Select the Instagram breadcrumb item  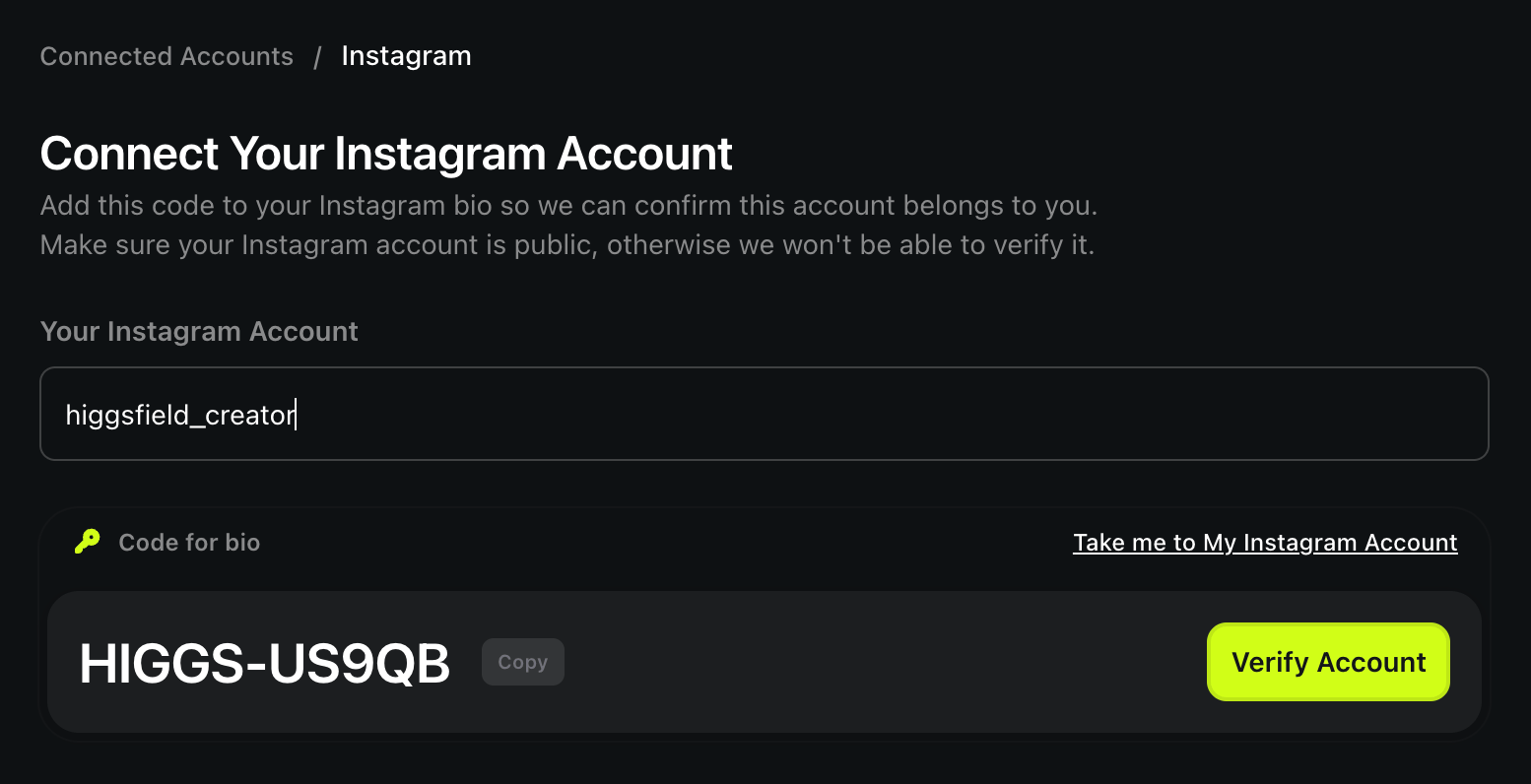pyautogui.click(x=406, y=56)
